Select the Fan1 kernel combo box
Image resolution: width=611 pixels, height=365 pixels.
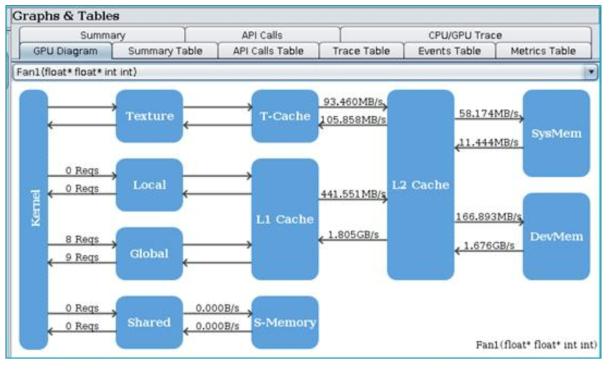point(305,72)
